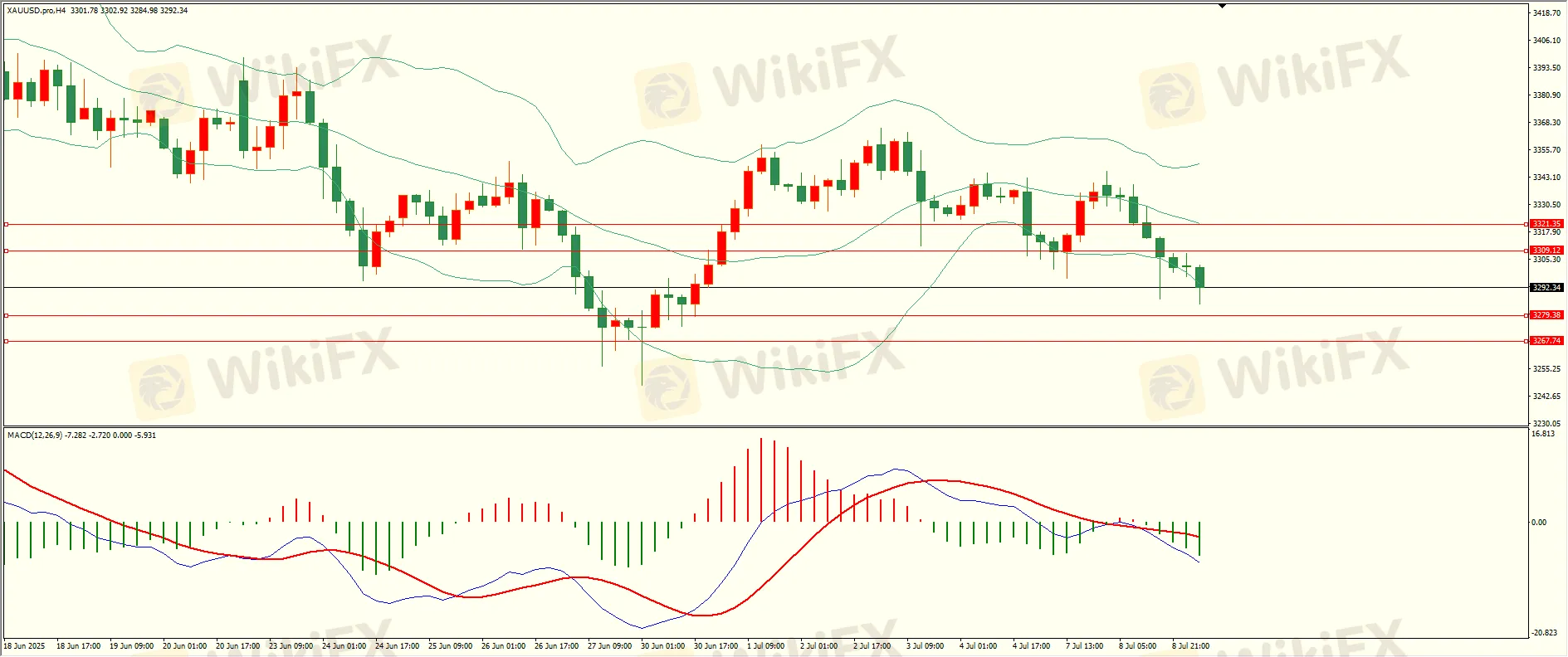
Task: Click the 4 Jul 17:00 time label
Action: click(x=1032, y=646)
